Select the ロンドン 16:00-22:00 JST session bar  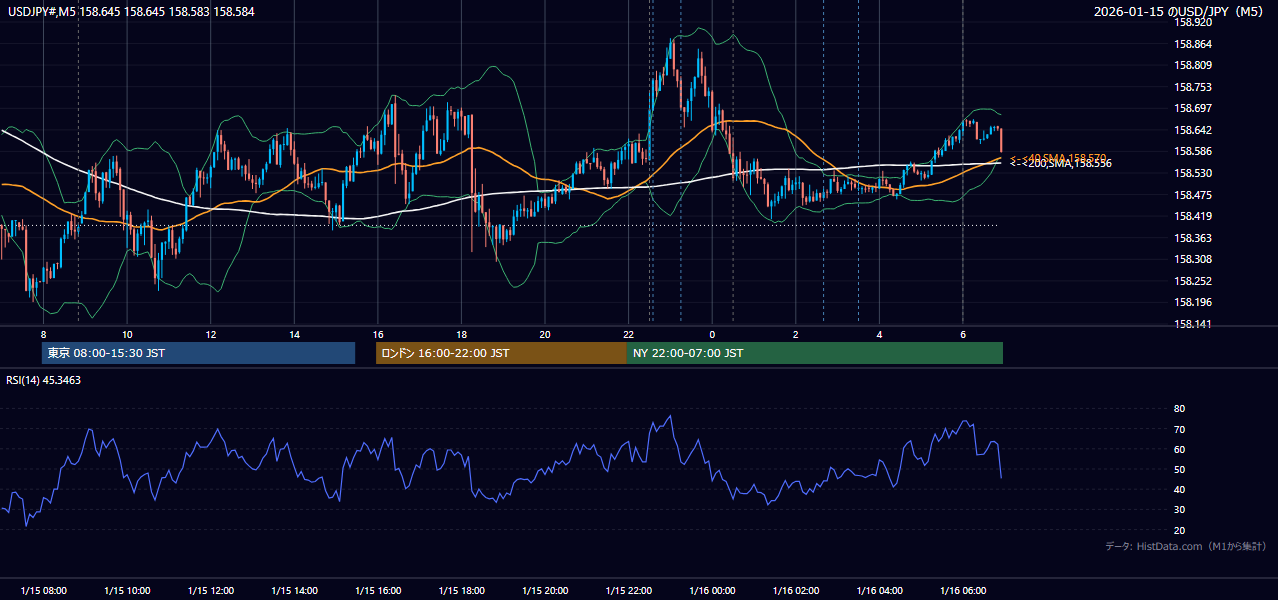point(501,353)
